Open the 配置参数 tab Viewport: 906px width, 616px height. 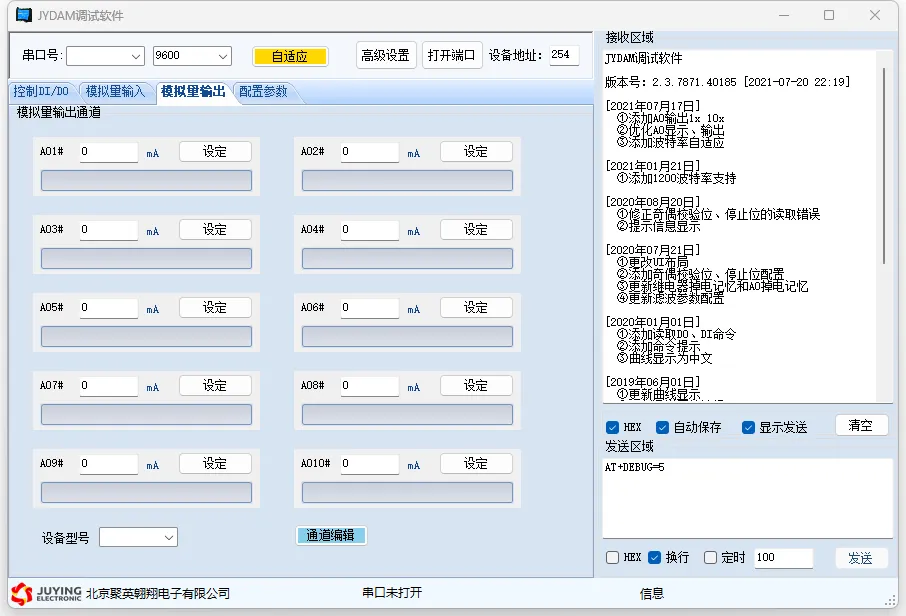(263, 91)
